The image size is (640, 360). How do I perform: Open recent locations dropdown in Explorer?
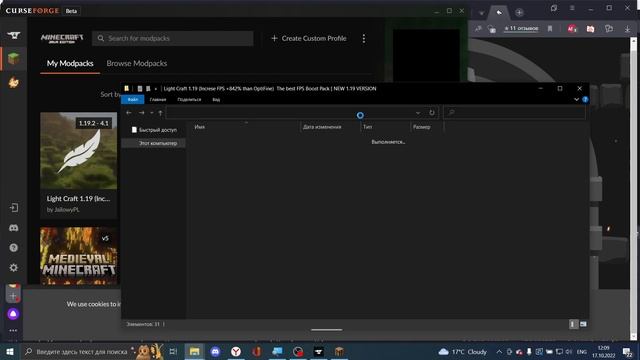(151, 113)
